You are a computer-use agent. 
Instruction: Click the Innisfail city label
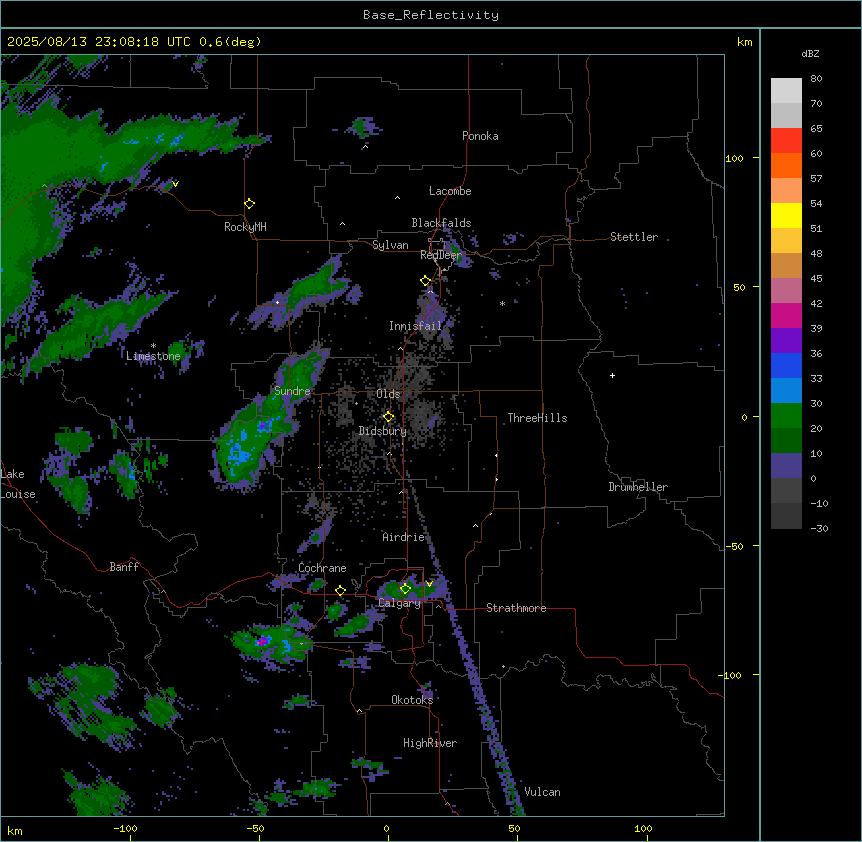(x=415, y=326)
